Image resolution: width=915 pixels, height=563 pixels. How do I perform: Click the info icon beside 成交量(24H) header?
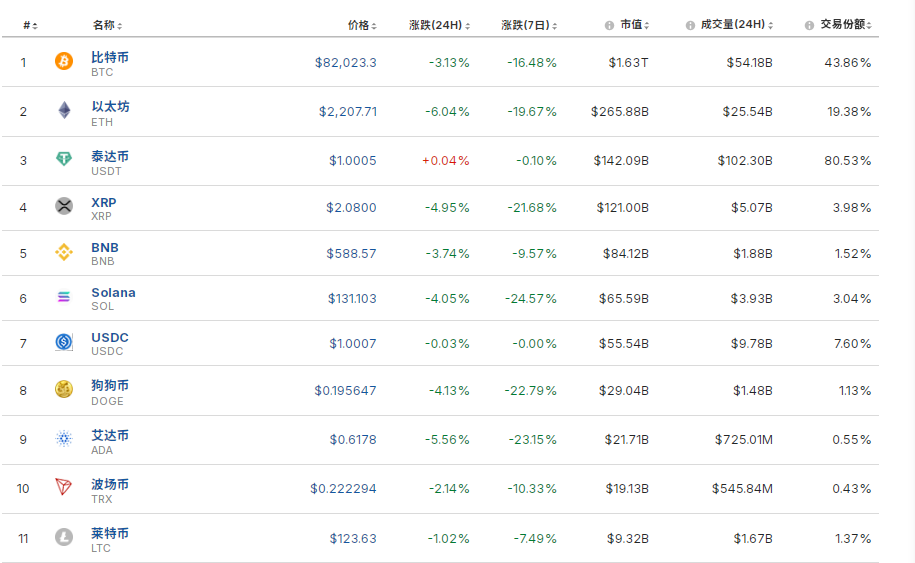tap(690, 25)
